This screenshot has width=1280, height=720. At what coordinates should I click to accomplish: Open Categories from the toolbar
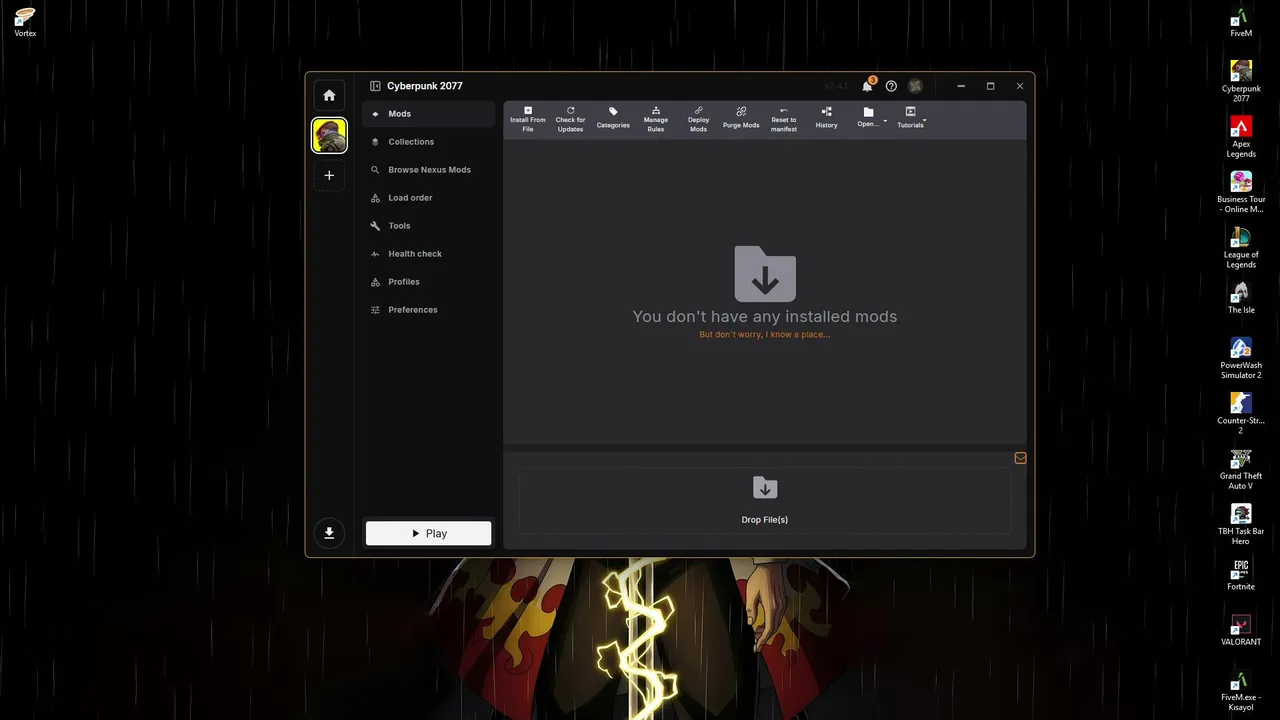[x=613, y=119]
